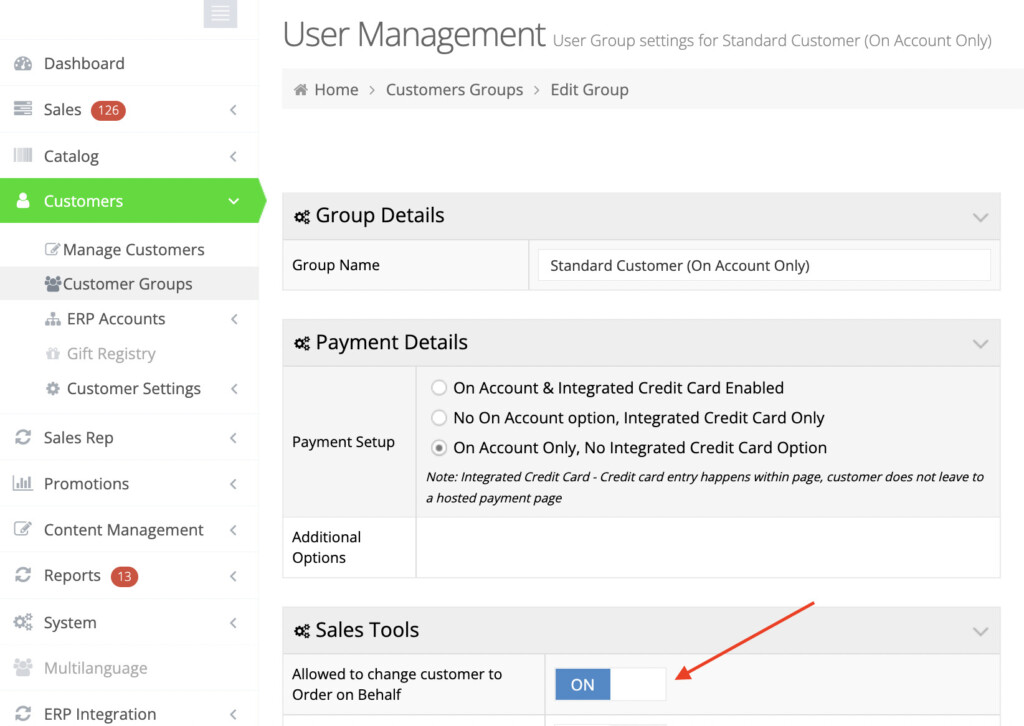Screen dimensions: 1024x726
Task: Open the Catalog menu item
Action: (x=129, y=156)
